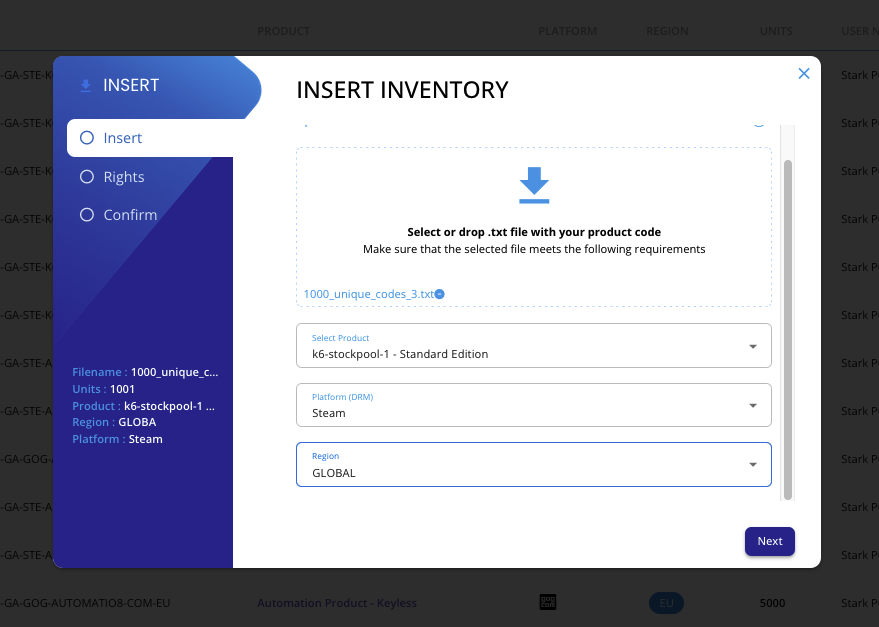This screenshot has width=879, height=627.
Task: Click the 1000_unique_codes_3.txt file link
Action: [x=369, y=294]
